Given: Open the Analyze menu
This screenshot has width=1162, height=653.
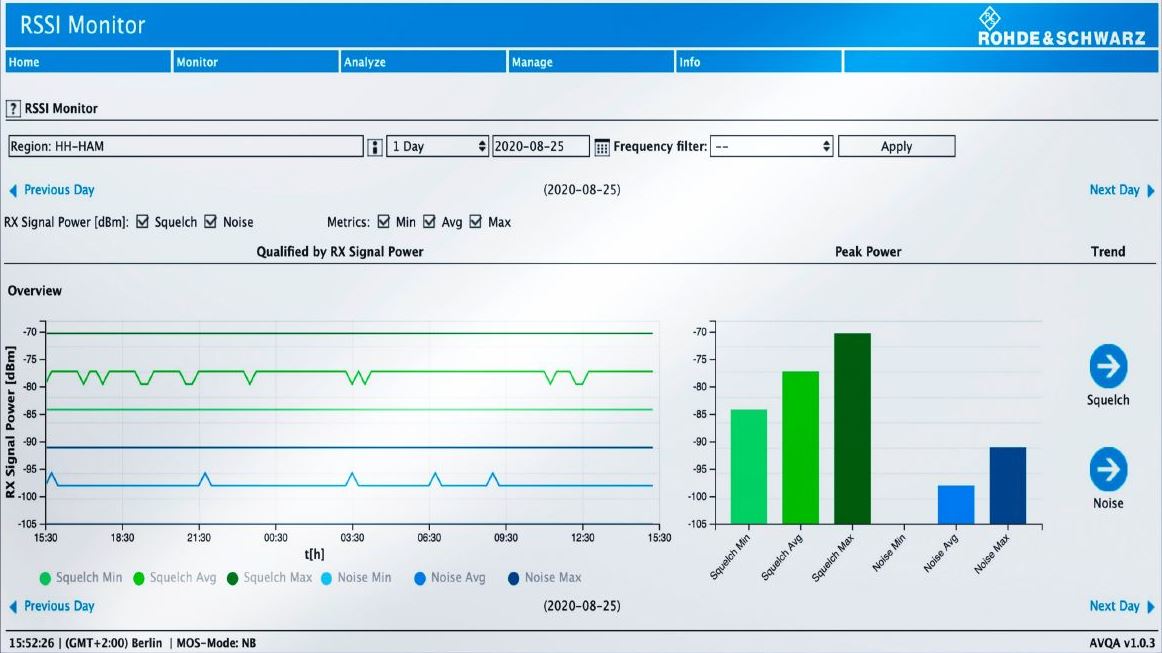Looking at the screenshot, I should tap(364, 62).
